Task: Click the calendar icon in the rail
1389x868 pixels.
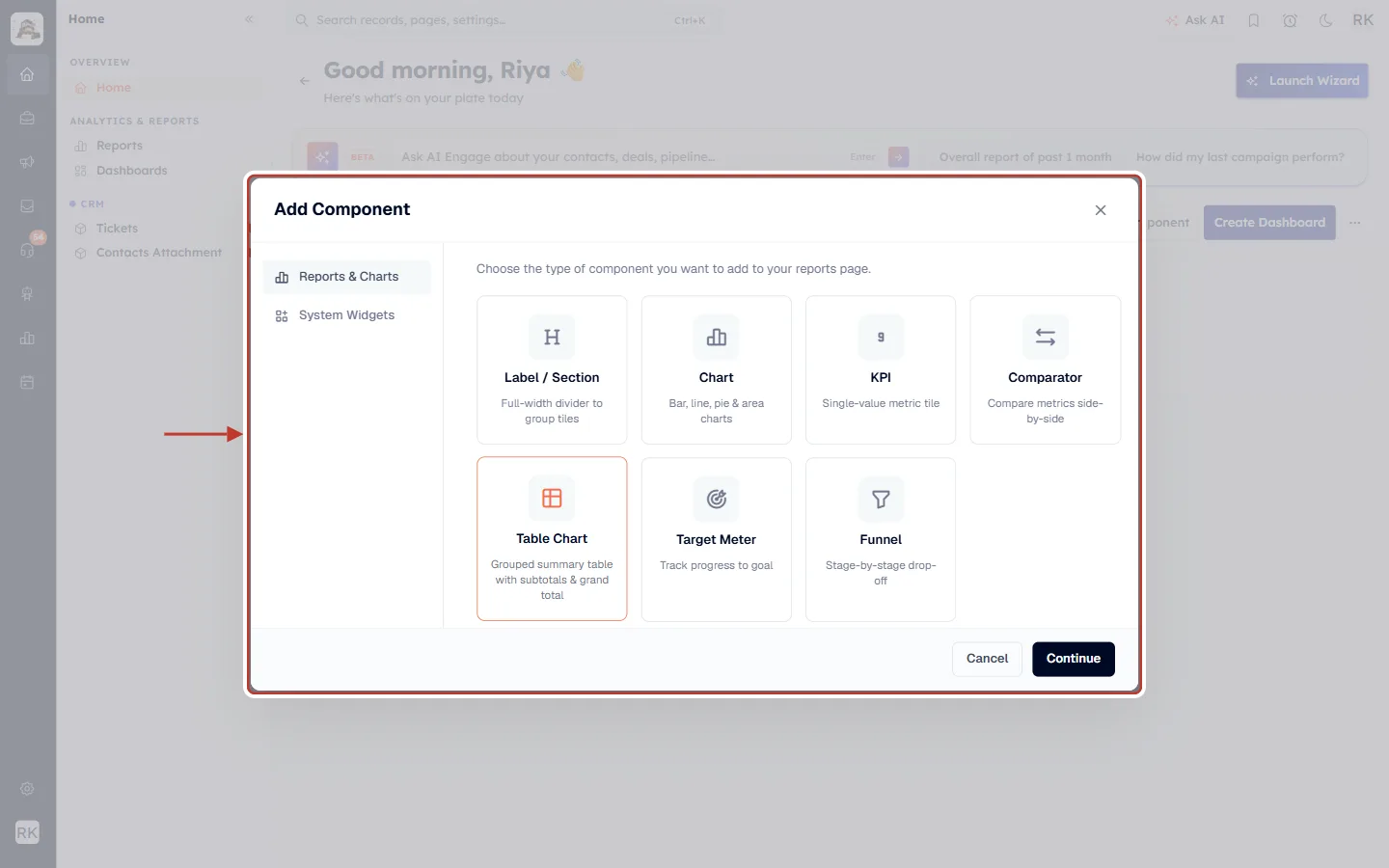Action: point(27,383)
